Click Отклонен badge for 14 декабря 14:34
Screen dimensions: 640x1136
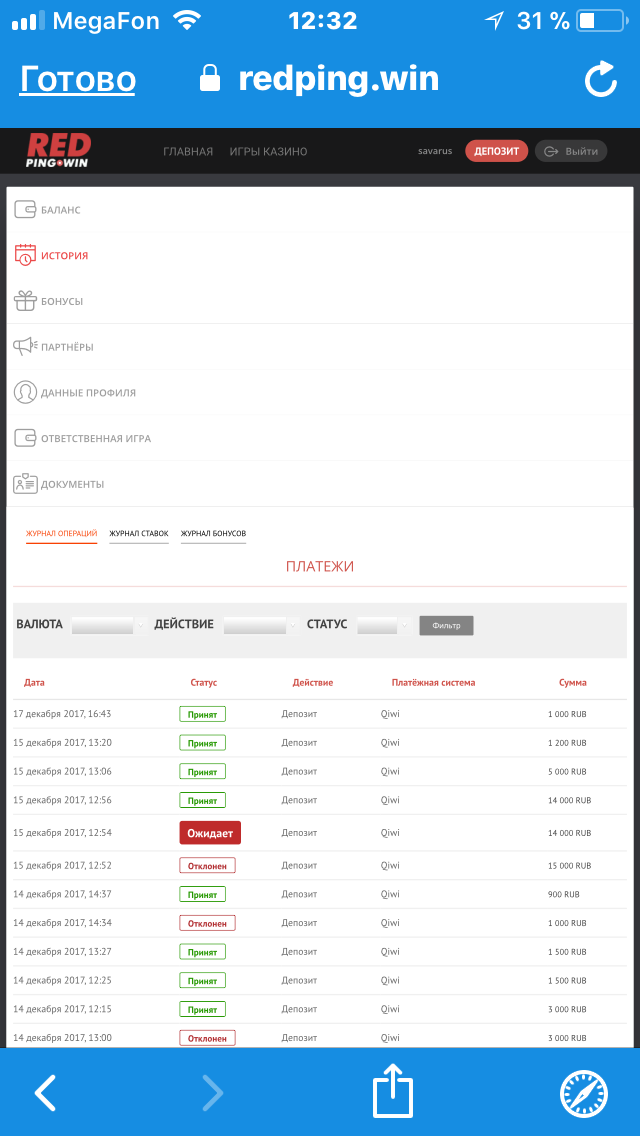(x=207, y=923)
